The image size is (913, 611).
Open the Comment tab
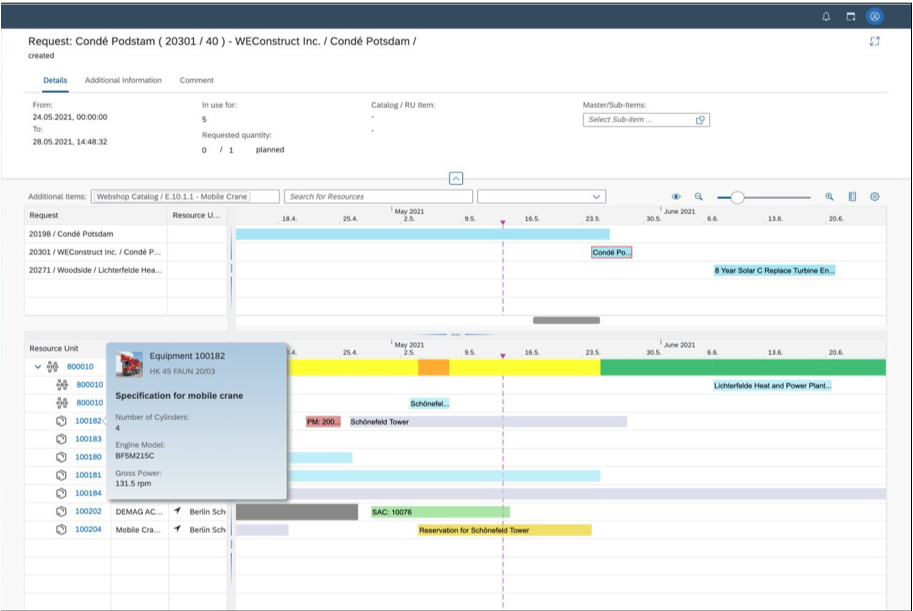(x=196, y=80)
